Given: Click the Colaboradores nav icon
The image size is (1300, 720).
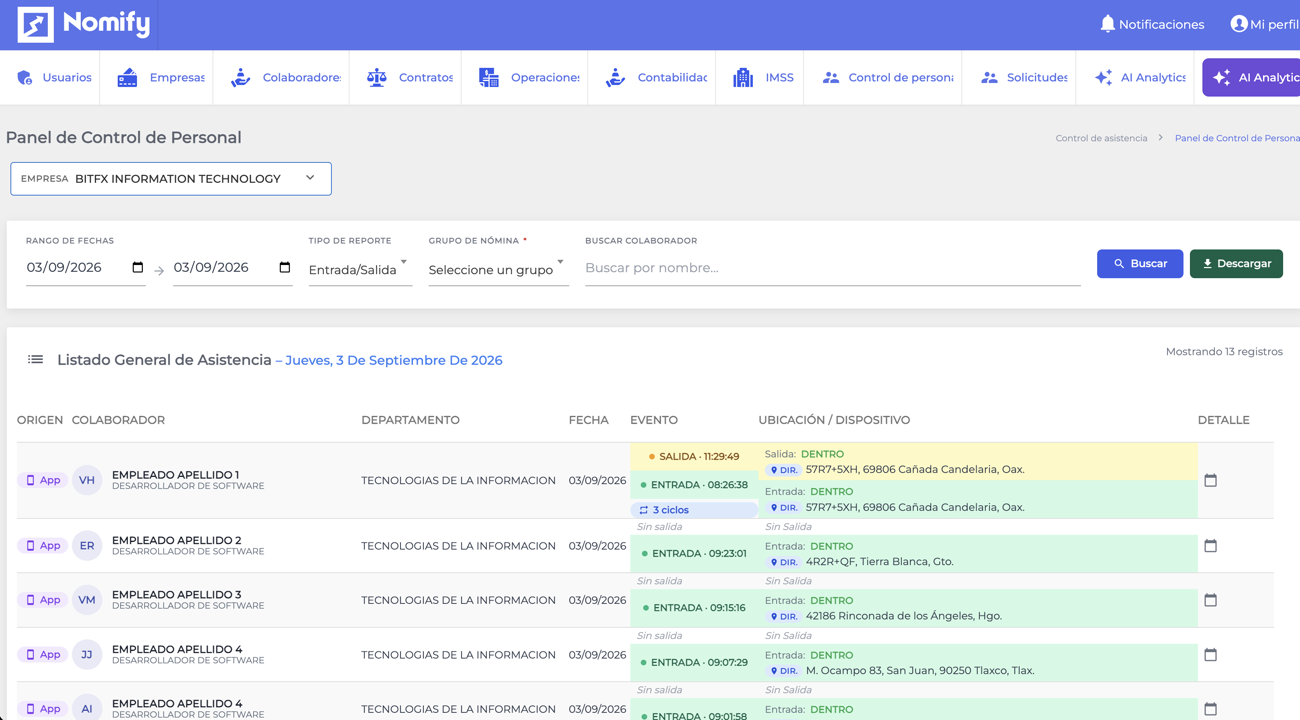Looking at the screenshot, I should click(240, 77).
